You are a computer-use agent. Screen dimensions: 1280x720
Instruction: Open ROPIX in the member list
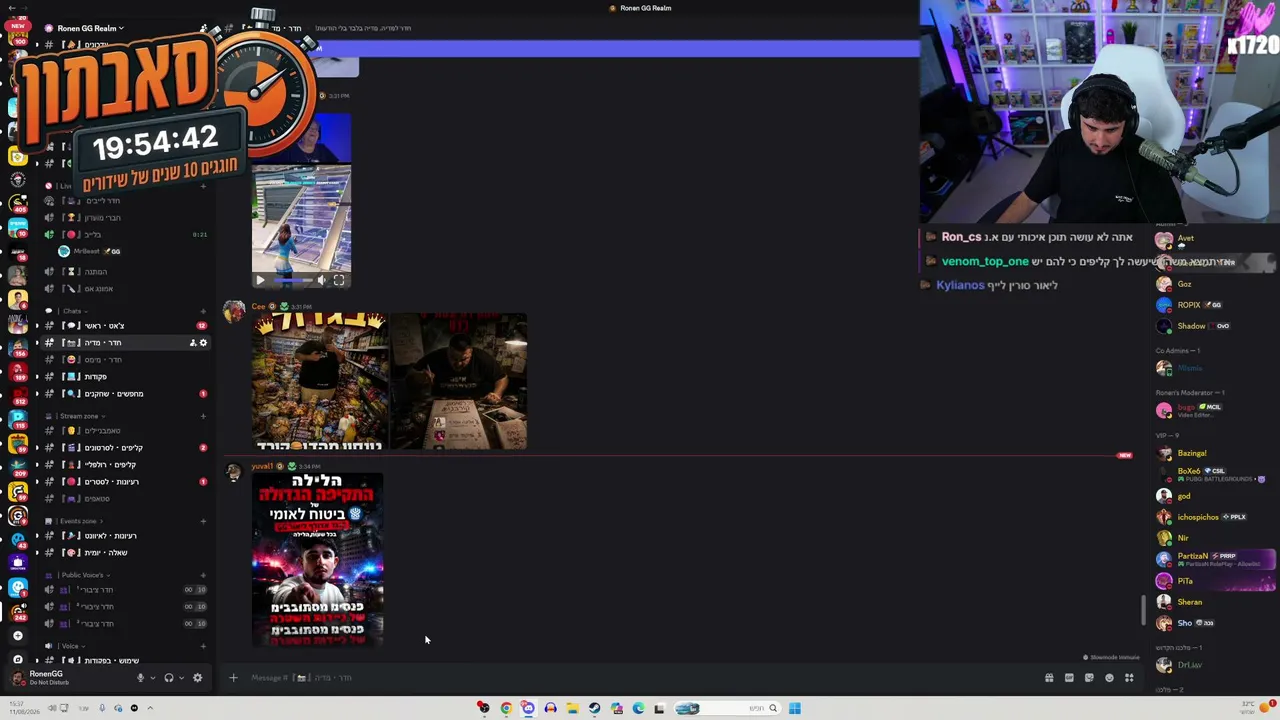tap(1215, 305)
